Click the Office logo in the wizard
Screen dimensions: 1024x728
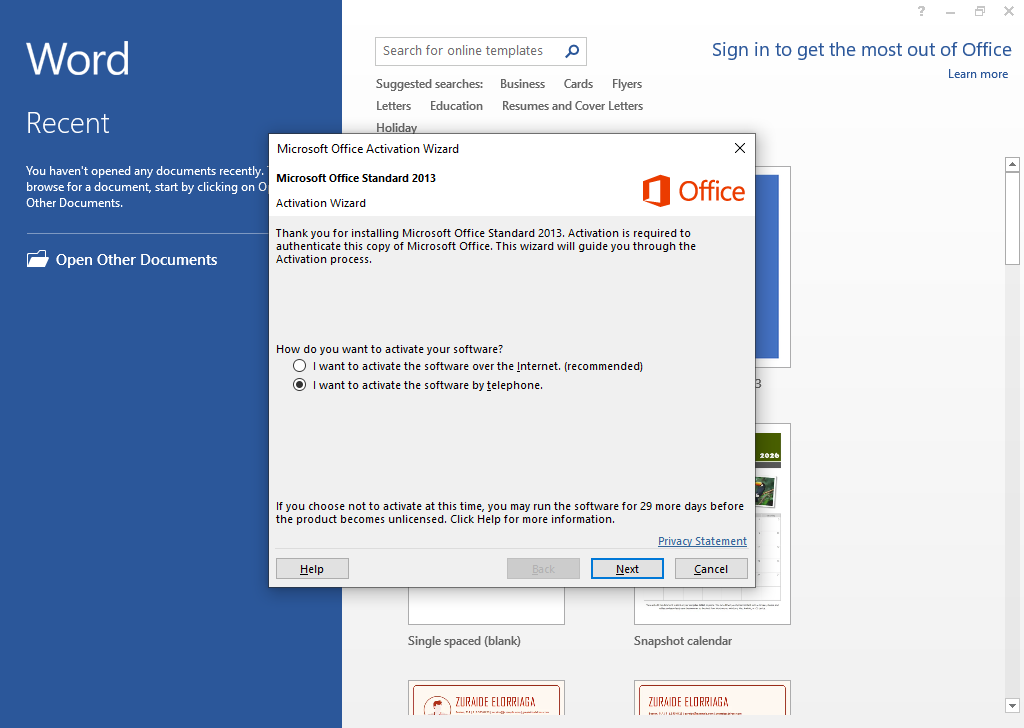(694, 191)
